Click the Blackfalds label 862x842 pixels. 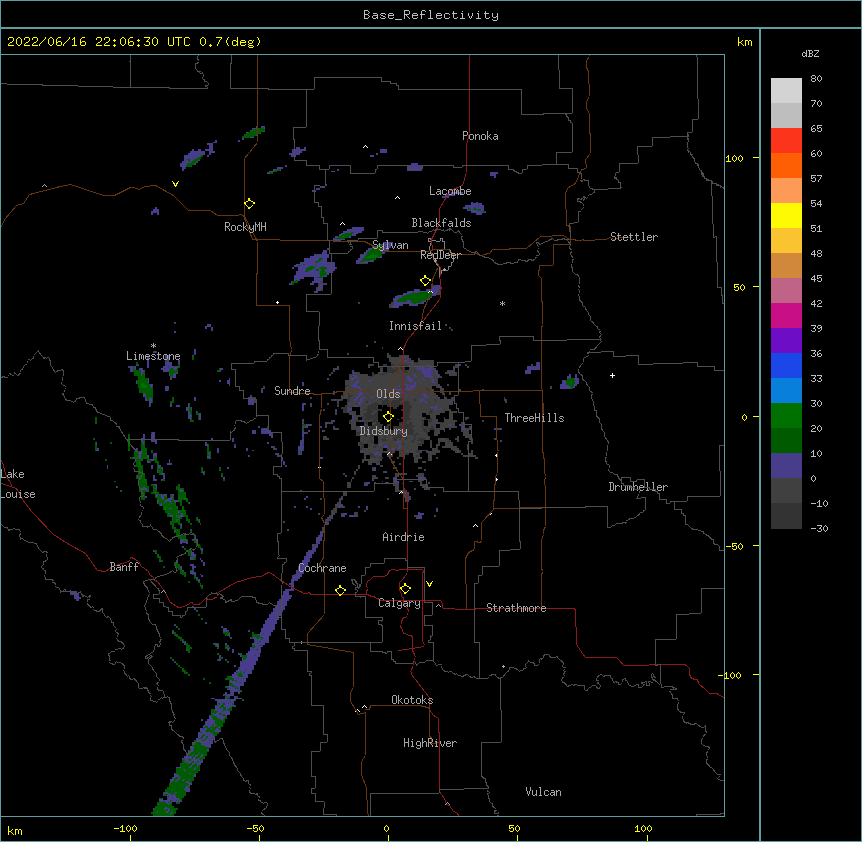(441, 223)
